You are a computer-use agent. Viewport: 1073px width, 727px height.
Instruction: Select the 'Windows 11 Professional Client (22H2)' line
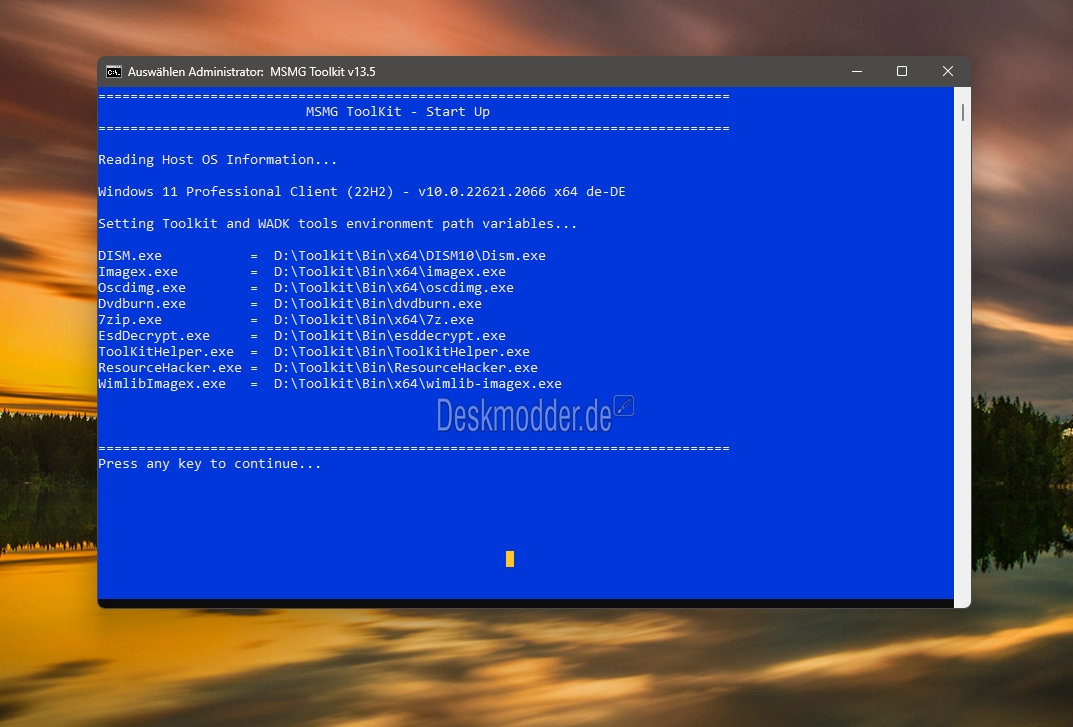pyautogui.click(x=361, y=192)
